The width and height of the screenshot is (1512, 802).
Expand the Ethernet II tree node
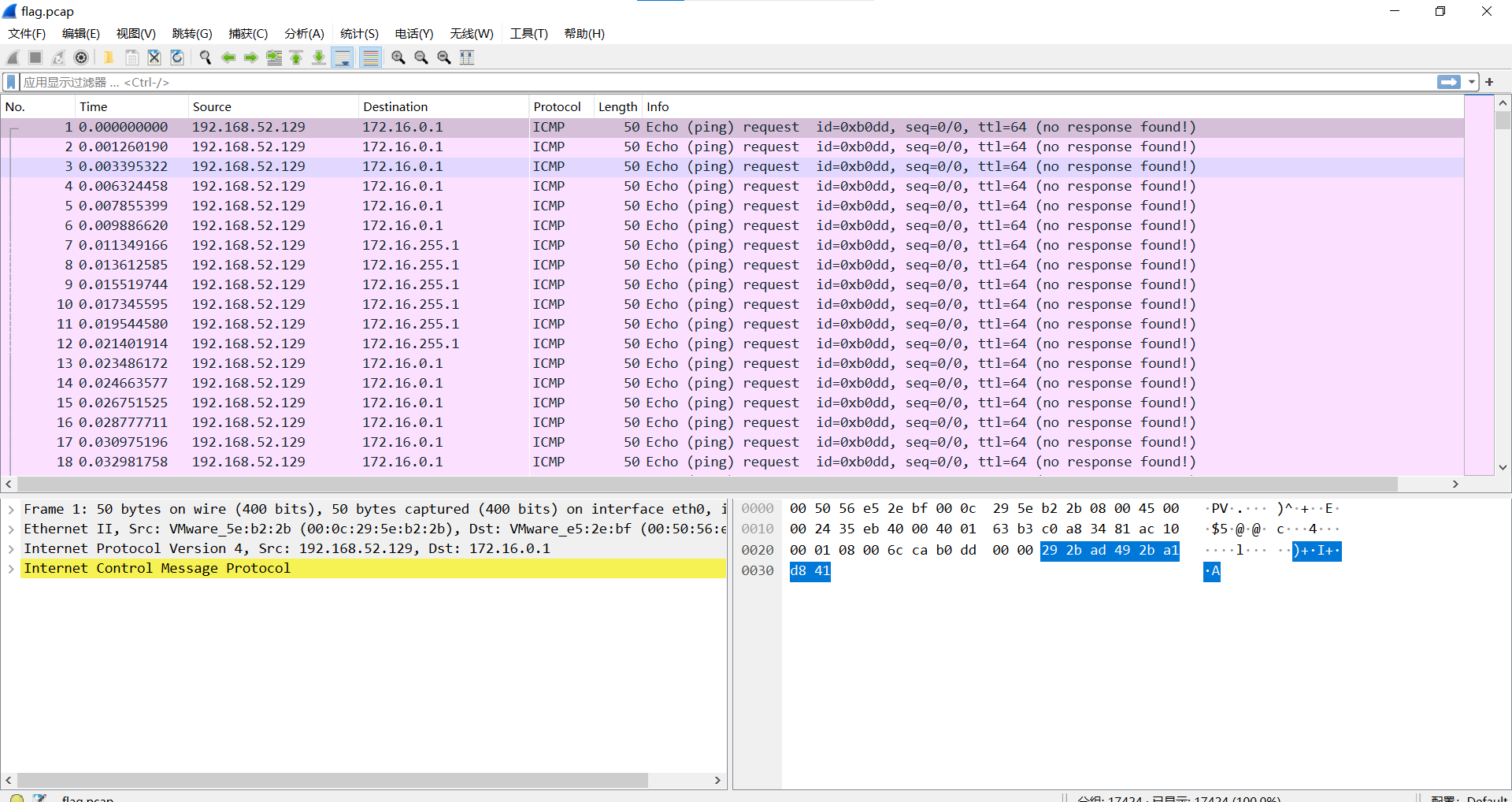(11, 529)
